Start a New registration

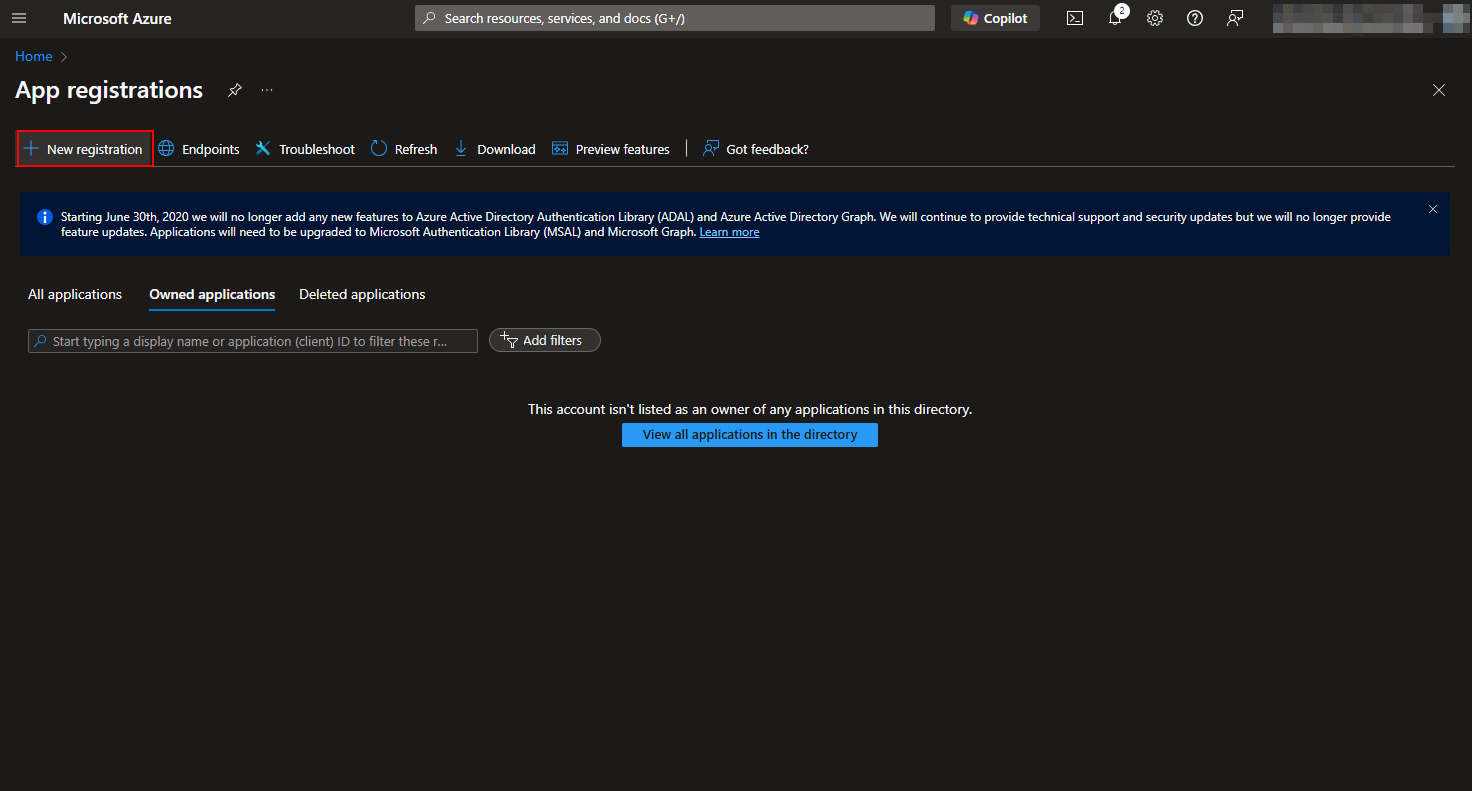point(85,149)
